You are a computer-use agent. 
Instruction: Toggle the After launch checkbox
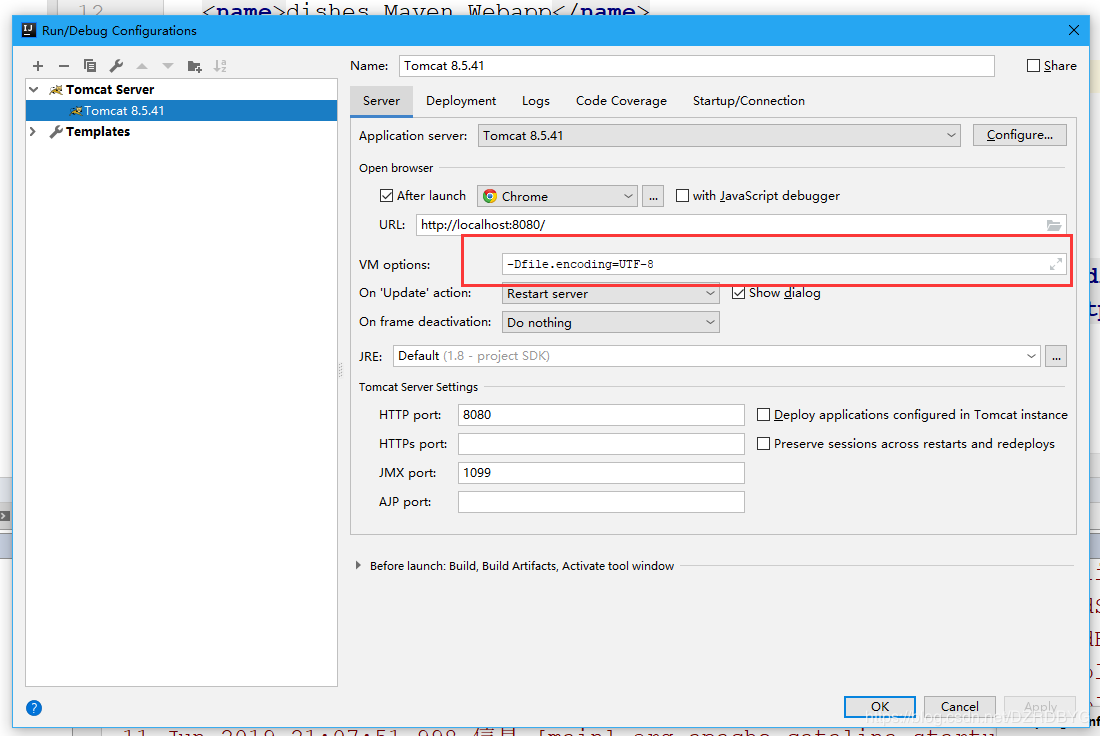(386, 196)
